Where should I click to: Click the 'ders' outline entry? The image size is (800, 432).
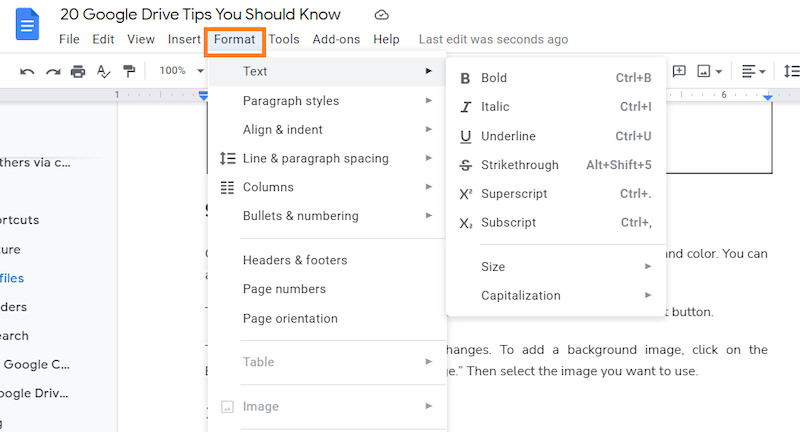(x=14, y=307)
